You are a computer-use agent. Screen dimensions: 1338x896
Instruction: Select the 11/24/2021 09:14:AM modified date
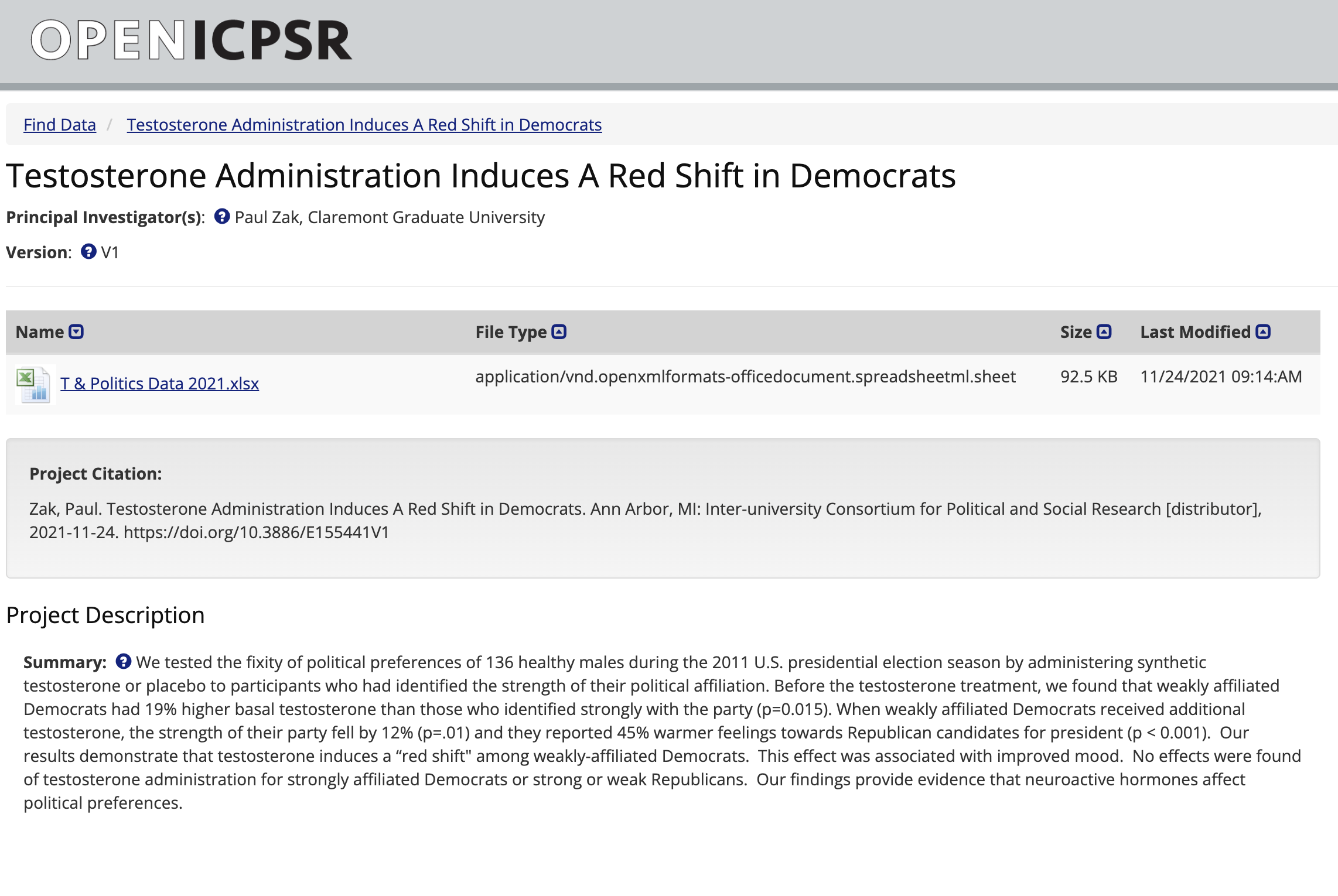[x=1221, y=377]
